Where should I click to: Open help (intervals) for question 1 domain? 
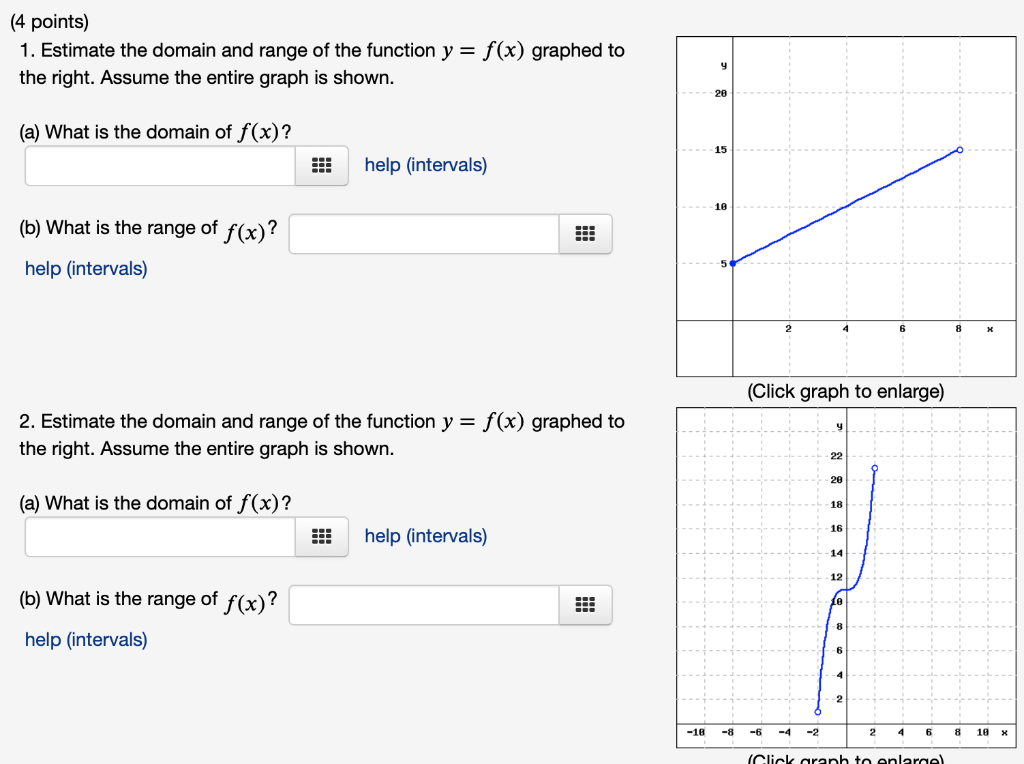point(425,164)
